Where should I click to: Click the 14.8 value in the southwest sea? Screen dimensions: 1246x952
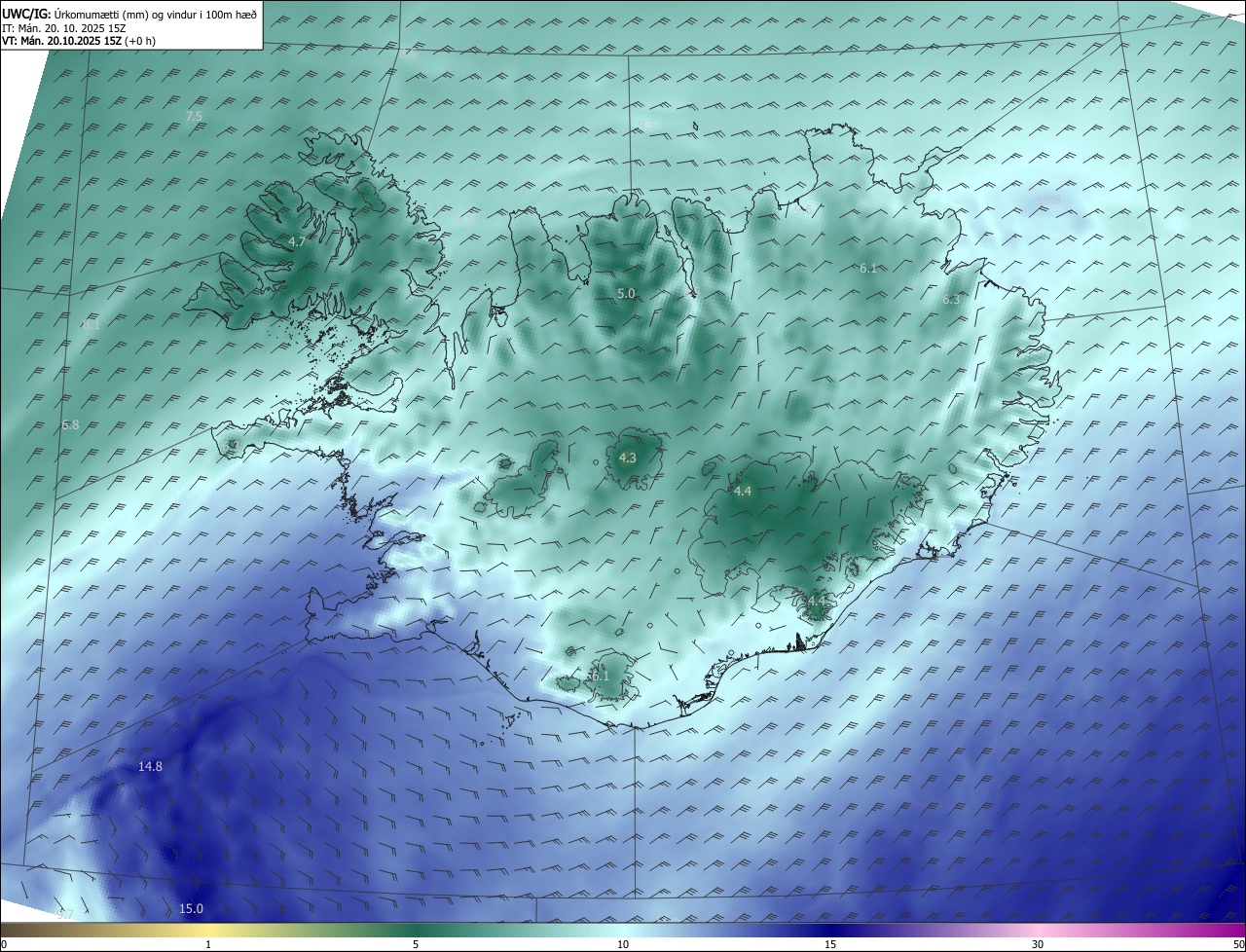[150, 767]
